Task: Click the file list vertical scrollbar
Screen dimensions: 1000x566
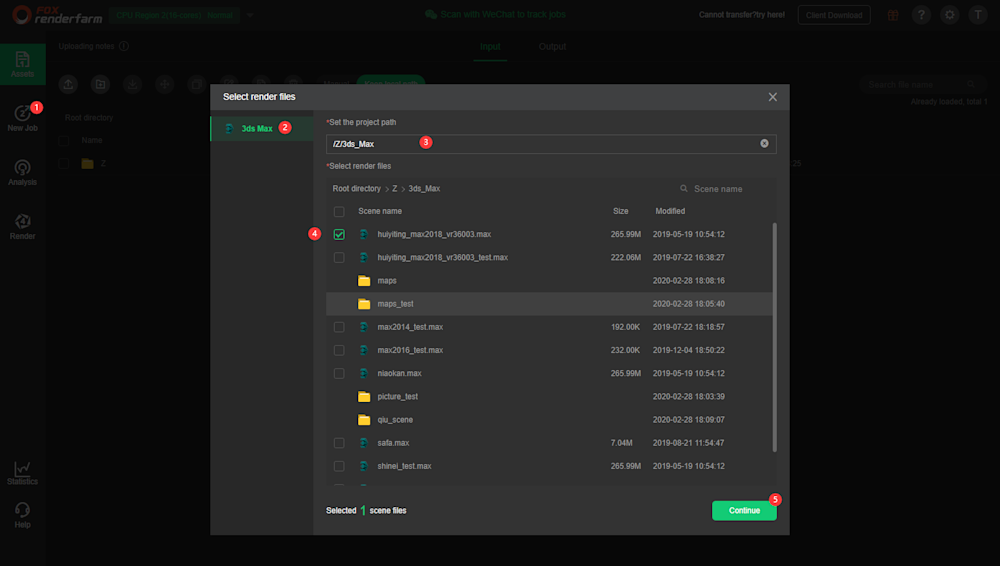Action: (775, 338)
